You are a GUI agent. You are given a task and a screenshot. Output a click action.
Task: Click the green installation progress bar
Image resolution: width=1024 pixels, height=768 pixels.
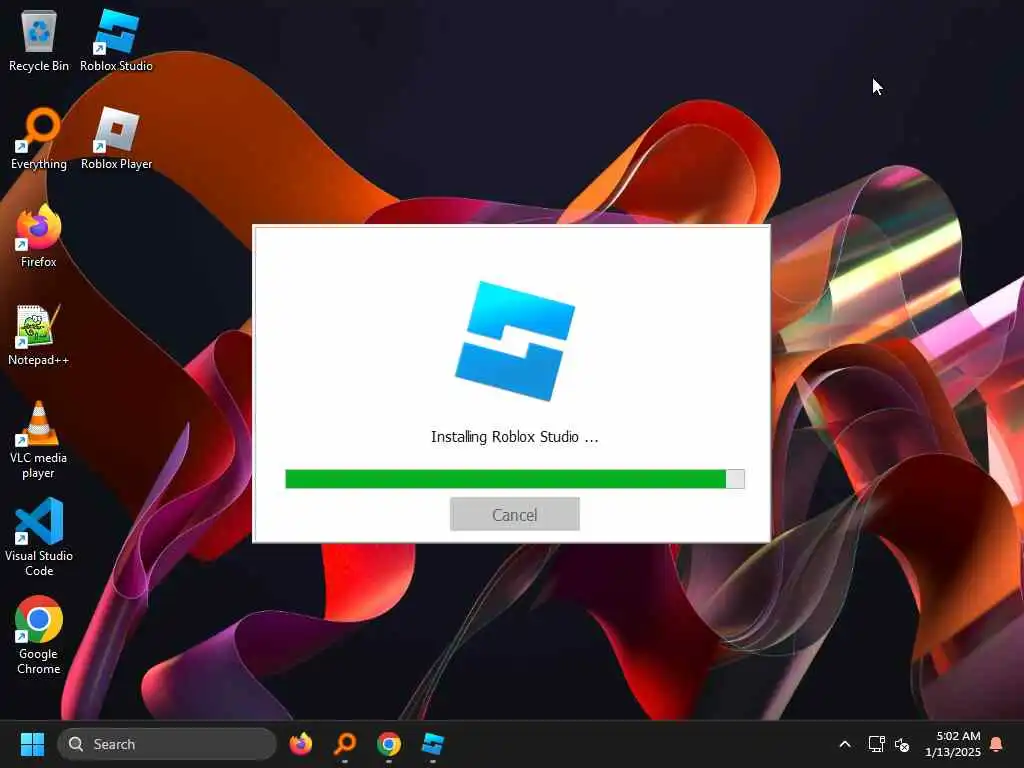[515, 479]
